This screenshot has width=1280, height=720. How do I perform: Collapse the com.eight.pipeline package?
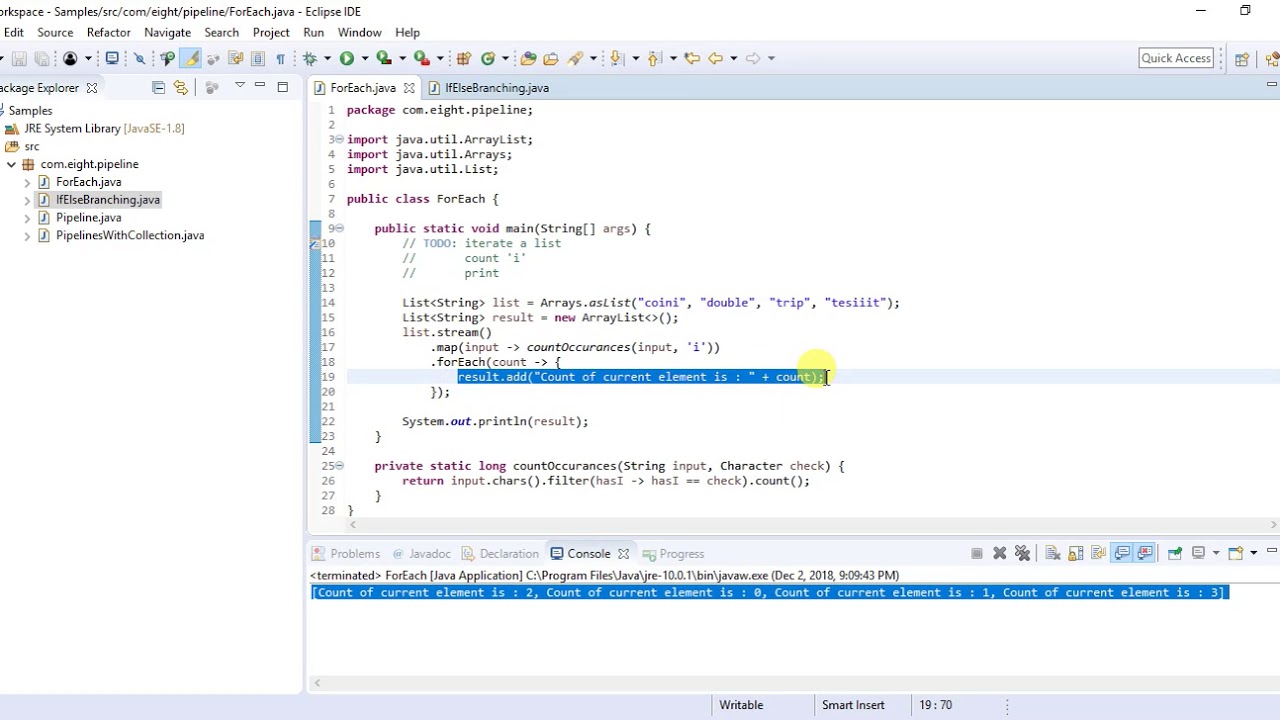(11, 164)
